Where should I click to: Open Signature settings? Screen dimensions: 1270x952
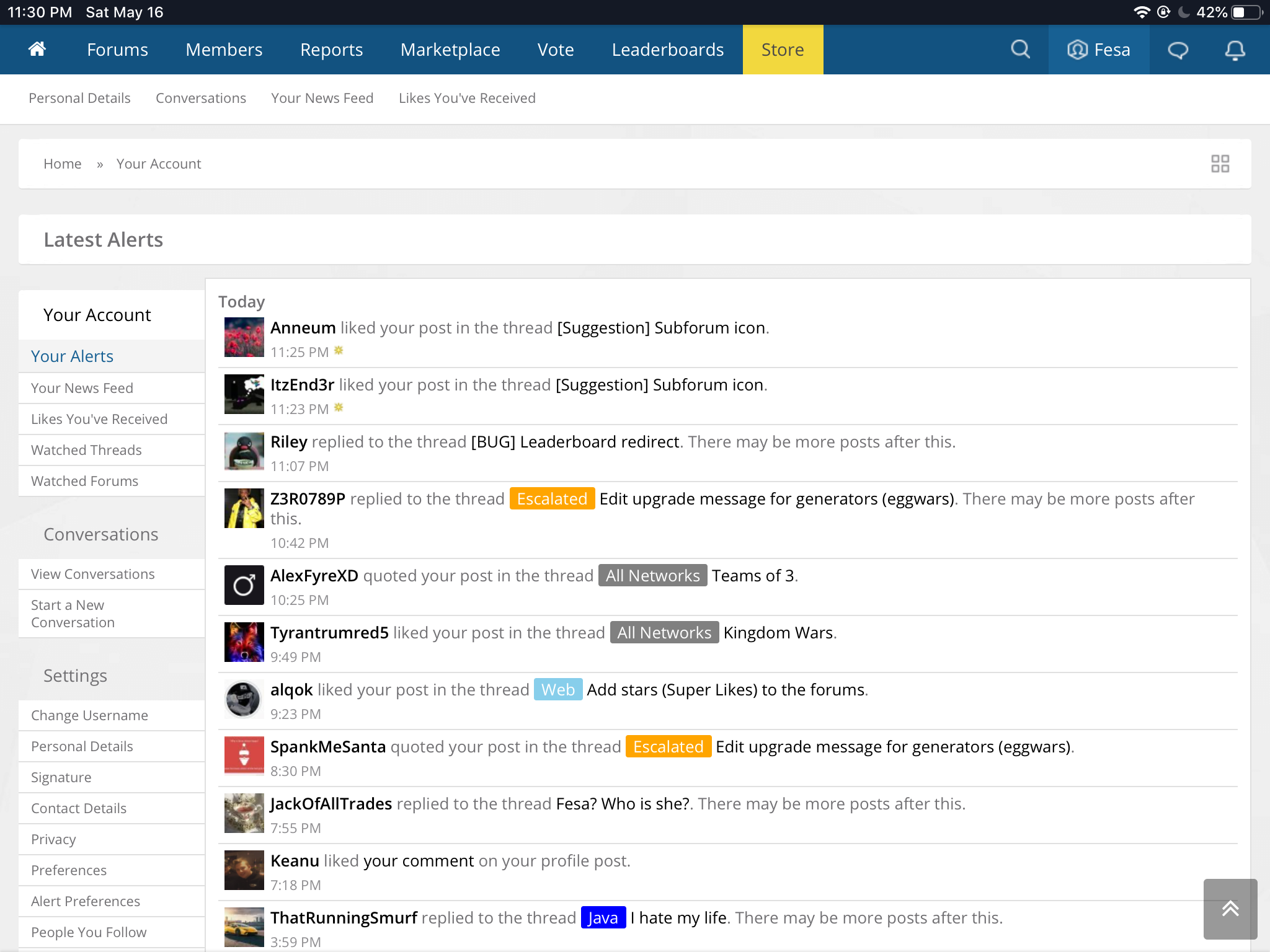point(112,777)
